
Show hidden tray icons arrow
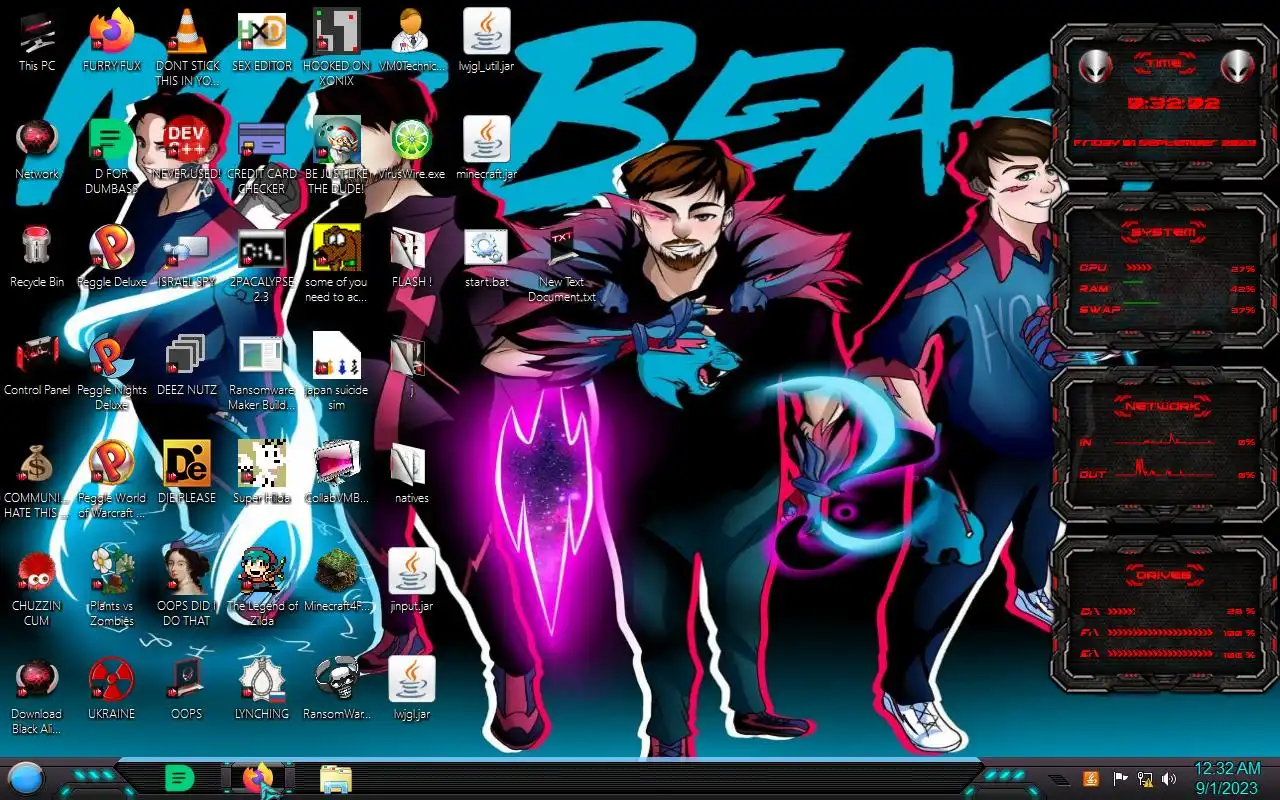pyautogui.click(x=1059, y=779)
